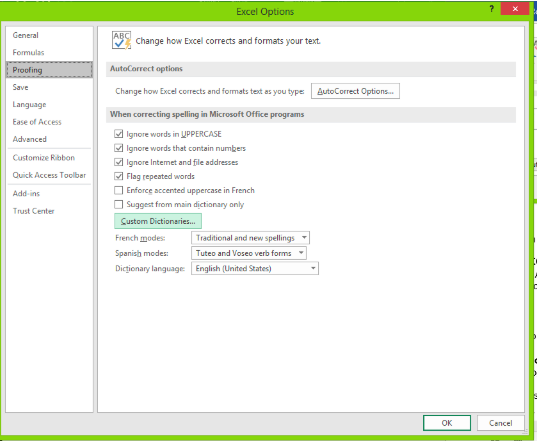
Task: Close the Excel Options dialog
Action: click(515, 9)
